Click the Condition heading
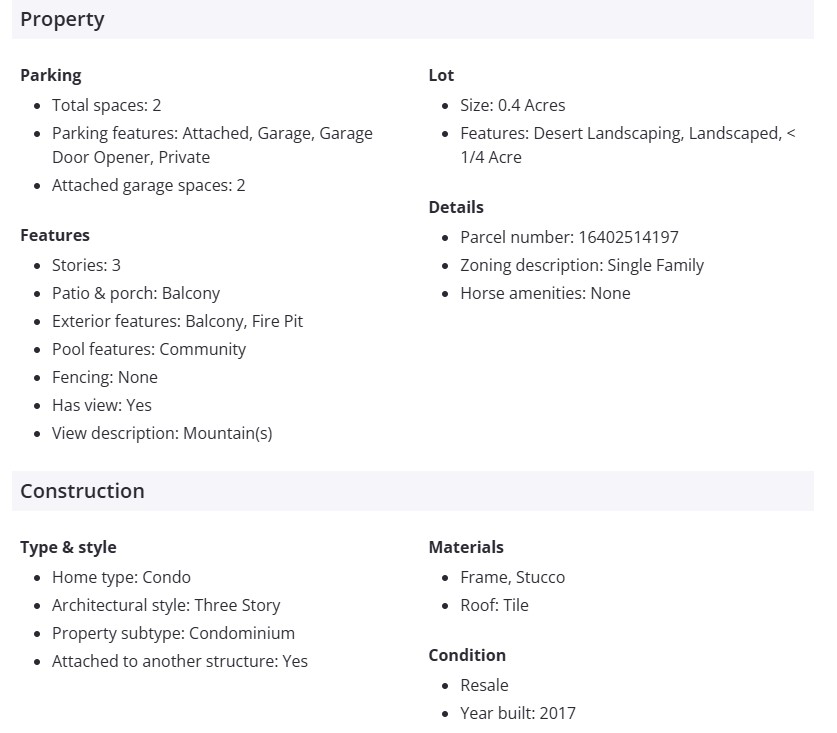This screenshot has width=837, height=733. 467,655
